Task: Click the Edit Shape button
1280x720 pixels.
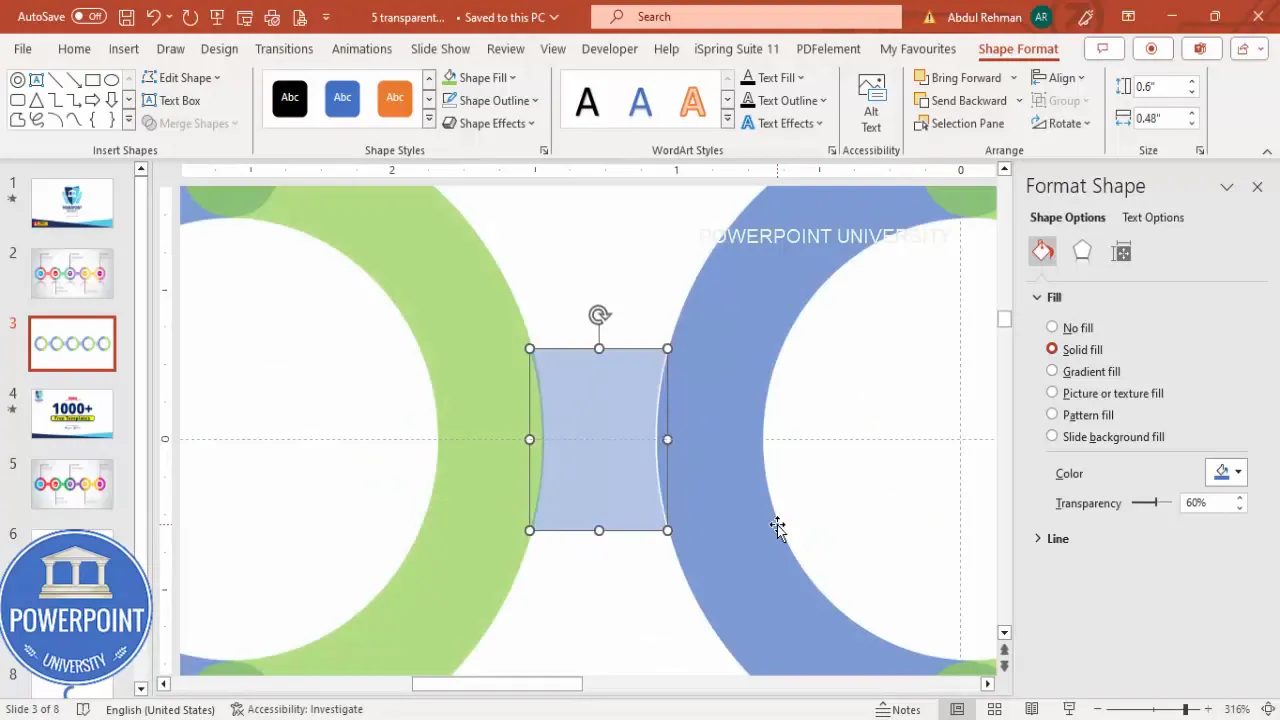Action: point(185,77)
